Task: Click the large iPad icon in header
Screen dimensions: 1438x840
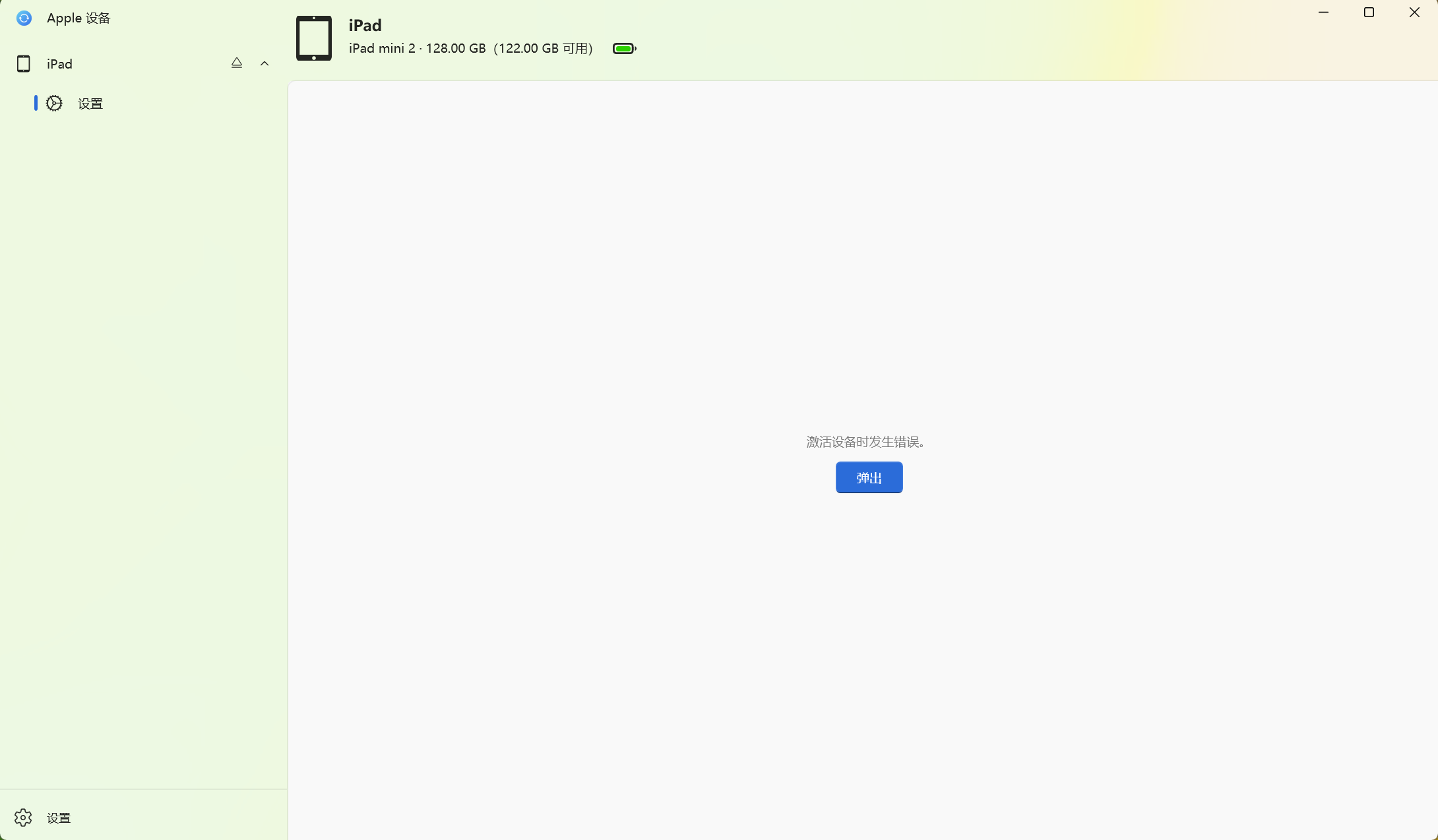Action: point(314,38)
